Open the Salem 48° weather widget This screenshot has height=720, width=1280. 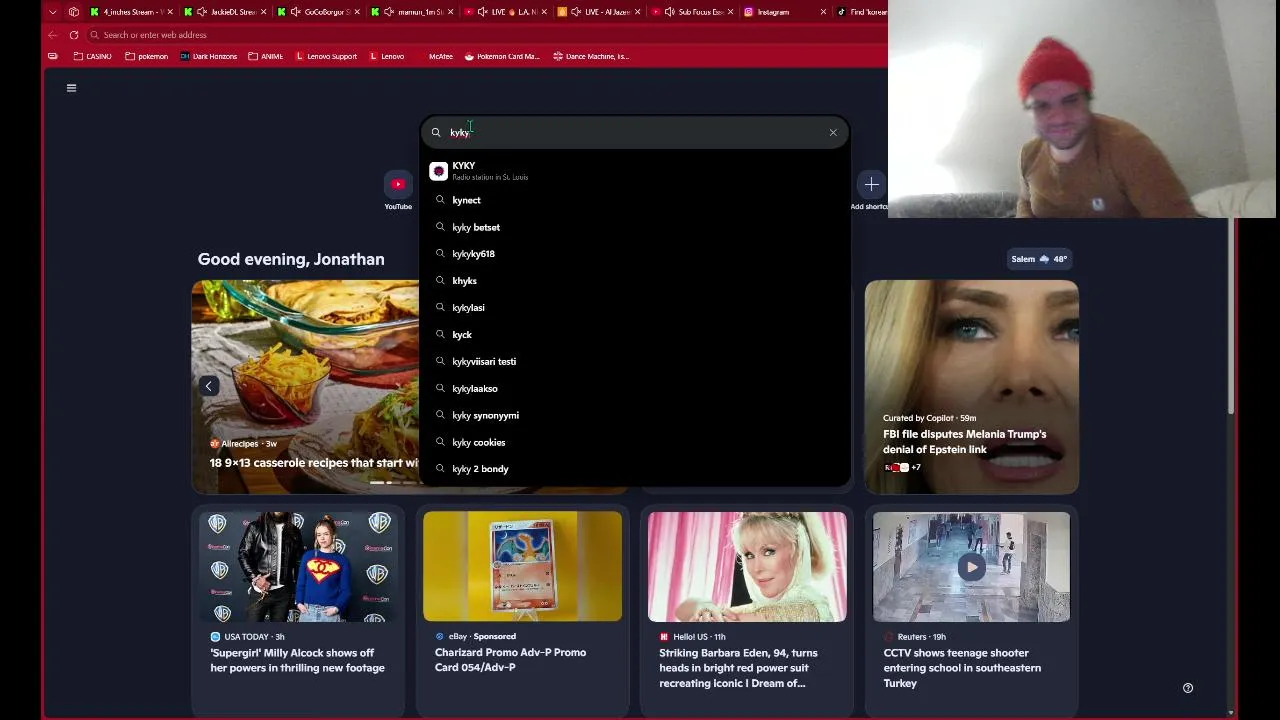(x=1039, y=259)
